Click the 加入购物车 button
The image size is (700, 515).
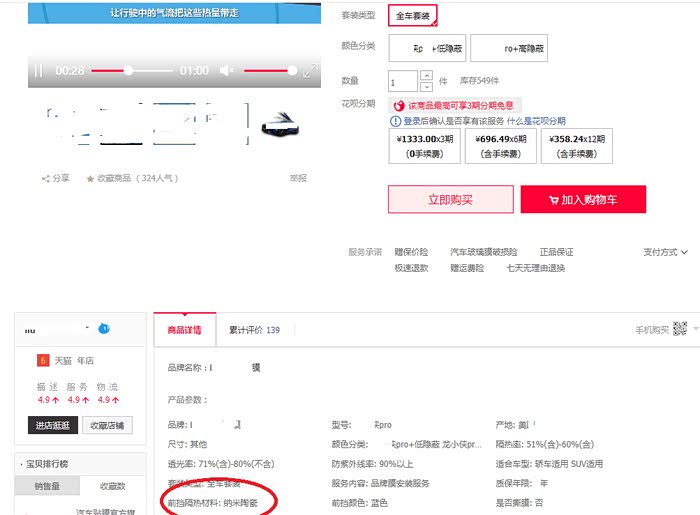[x=583, y=200]
